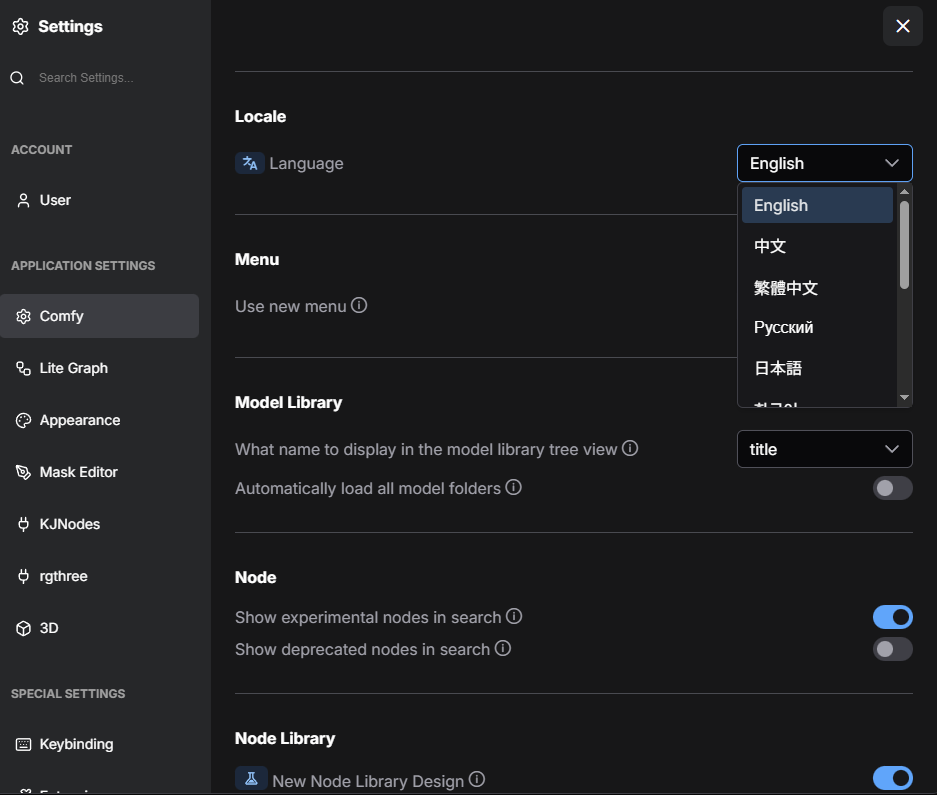
Task: Select English in language list
Action: click(817, 205)
